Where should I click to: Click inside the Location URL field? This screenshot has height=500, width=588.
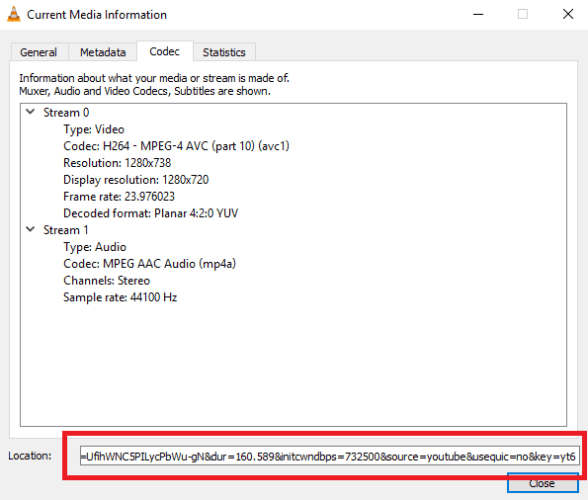pyautogui.click(x=330, y=456)
